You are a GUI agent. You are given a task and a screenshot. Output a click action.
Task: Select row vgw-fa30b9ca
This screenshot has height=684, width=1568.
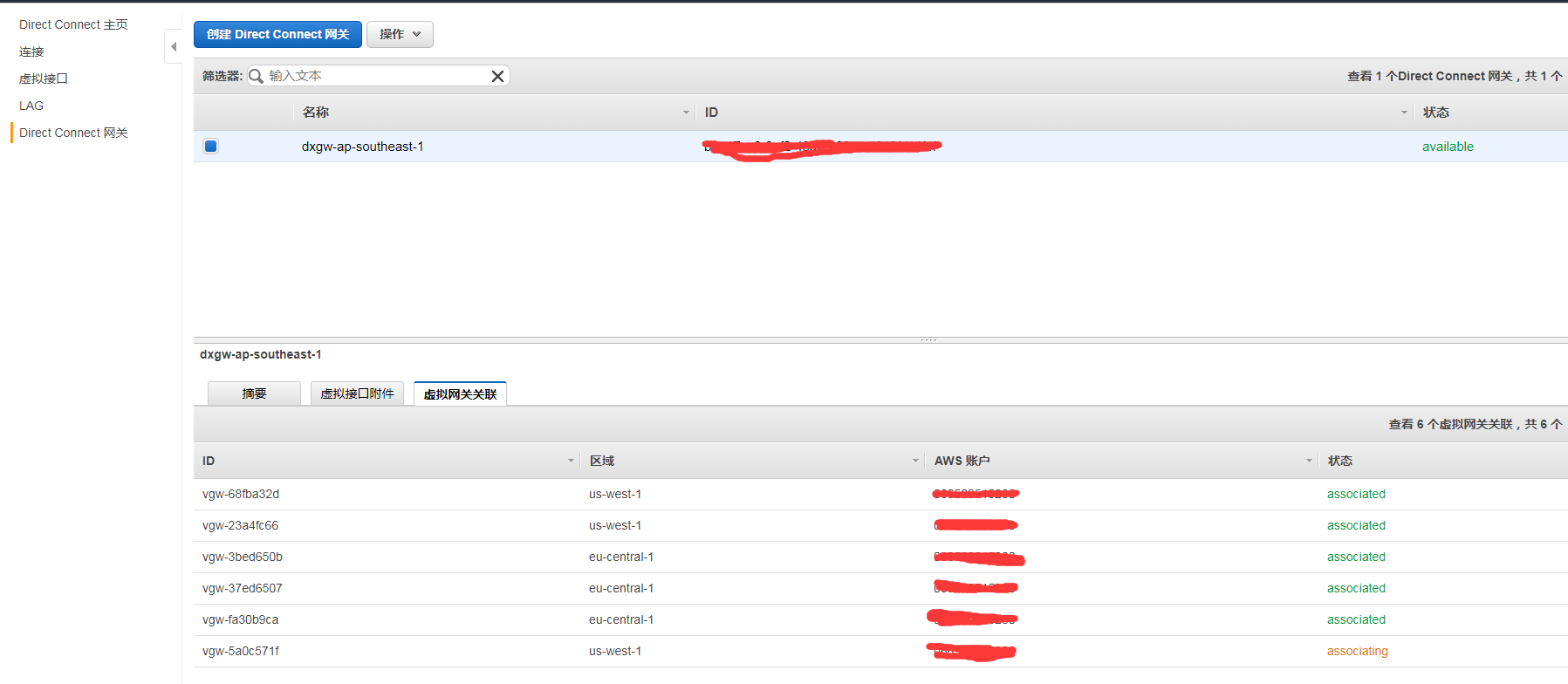pos(880,619)
